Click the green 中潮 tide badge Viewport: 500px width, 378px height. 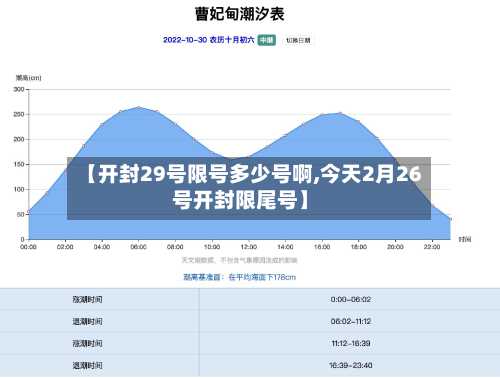pos(267,40)
